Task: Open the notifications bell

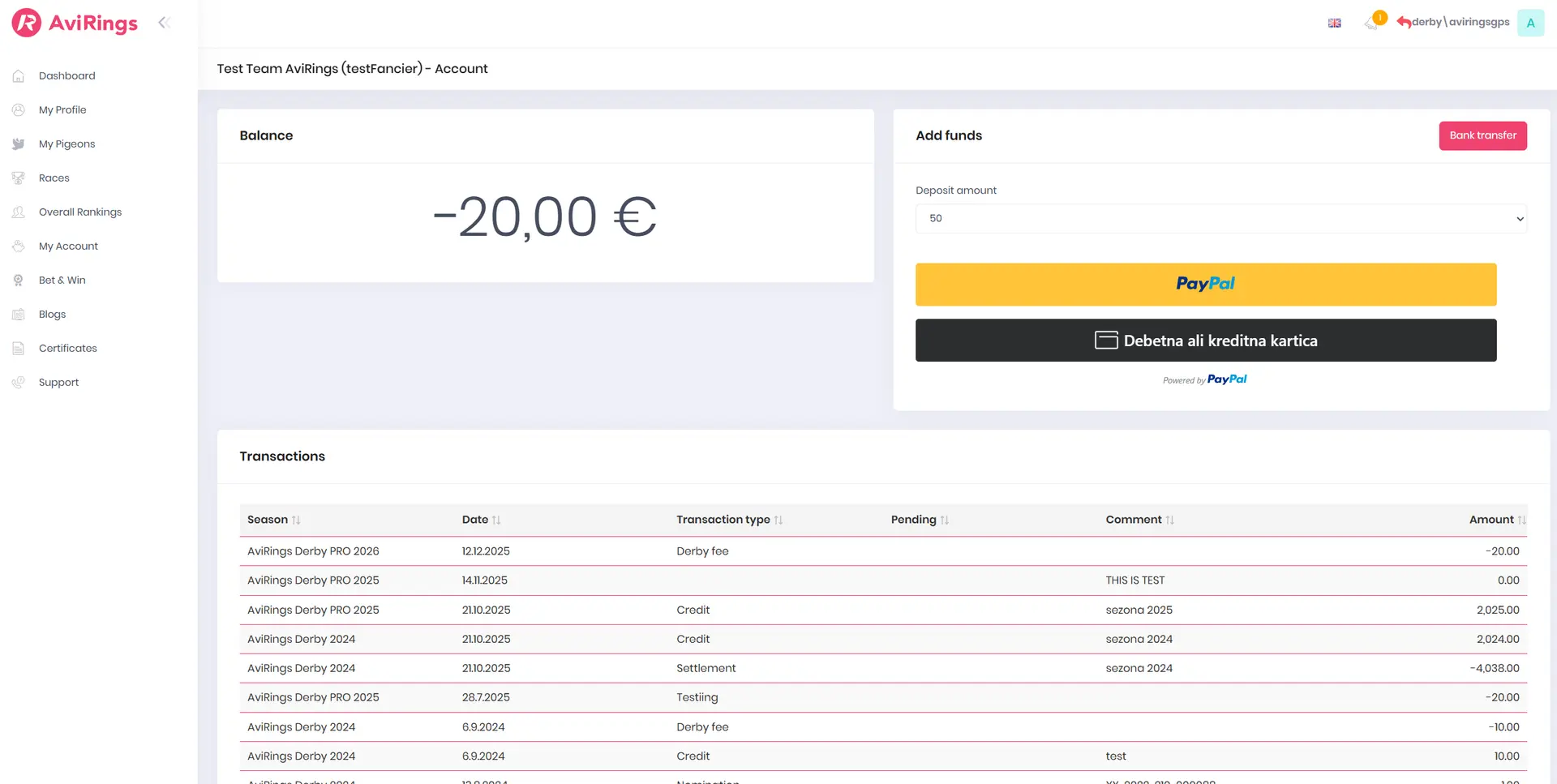Action: pos(1372,22)
